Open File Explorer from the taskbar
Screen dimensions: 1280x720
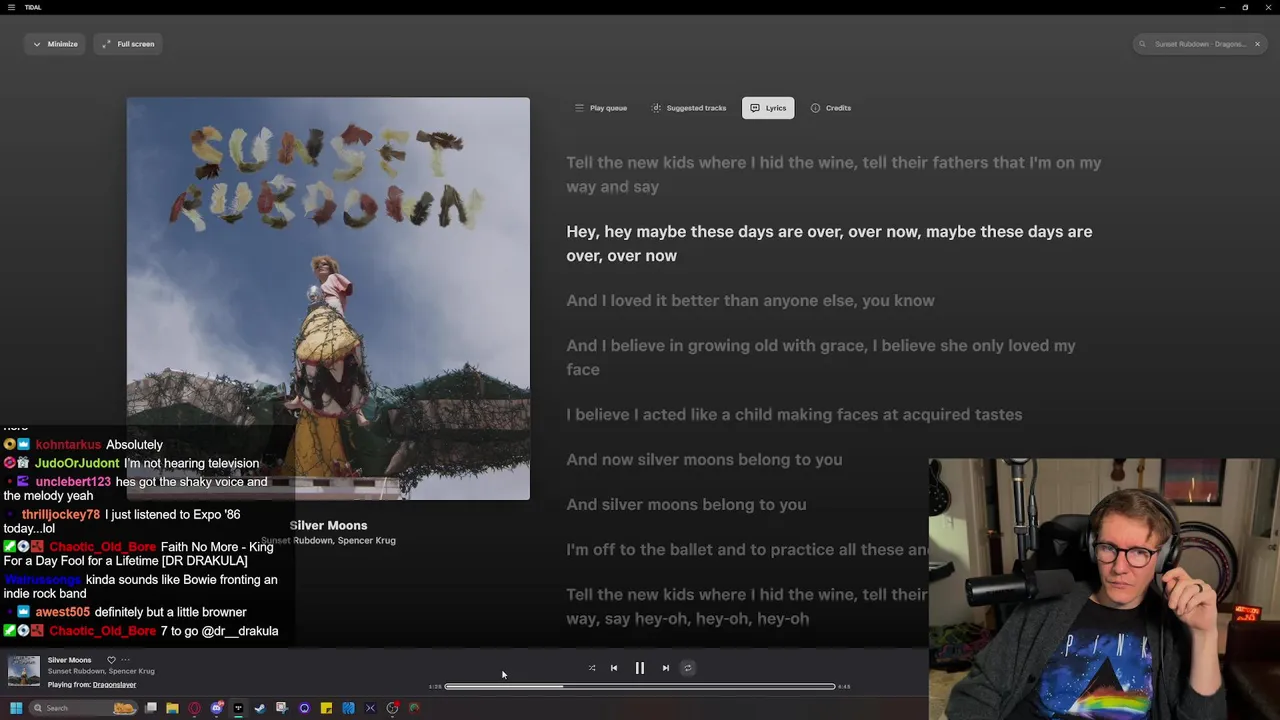[x=172, y=708]
